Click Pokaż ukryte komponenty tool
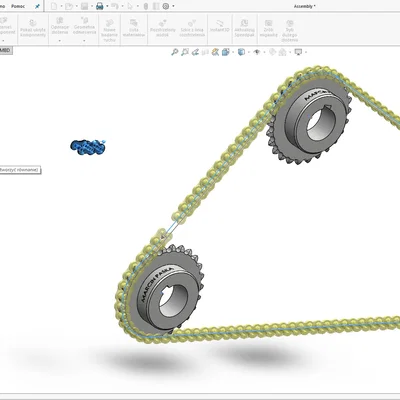Screen dimensions: 400x400 click(33, 28)
